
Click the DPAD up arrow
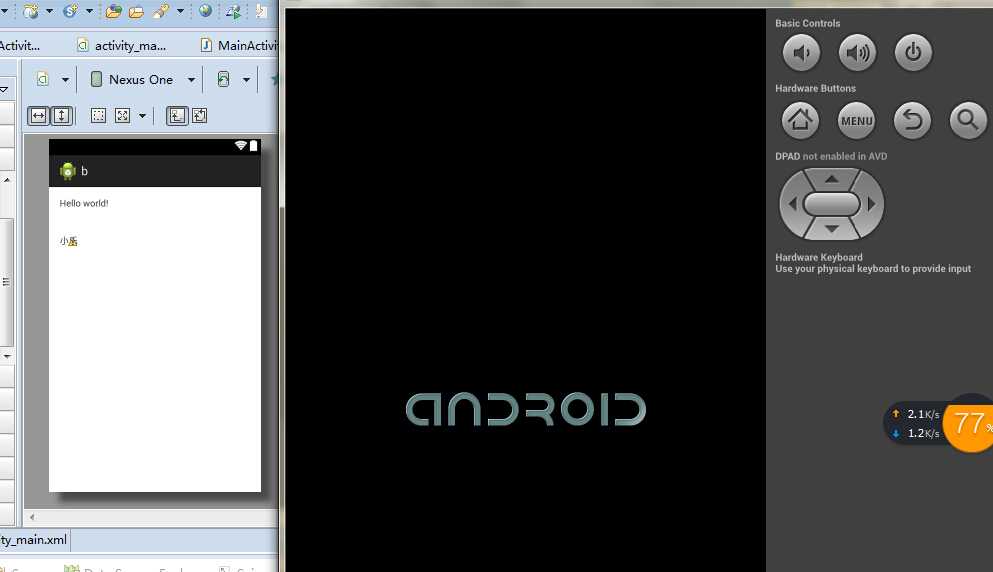tap(832, 179)
